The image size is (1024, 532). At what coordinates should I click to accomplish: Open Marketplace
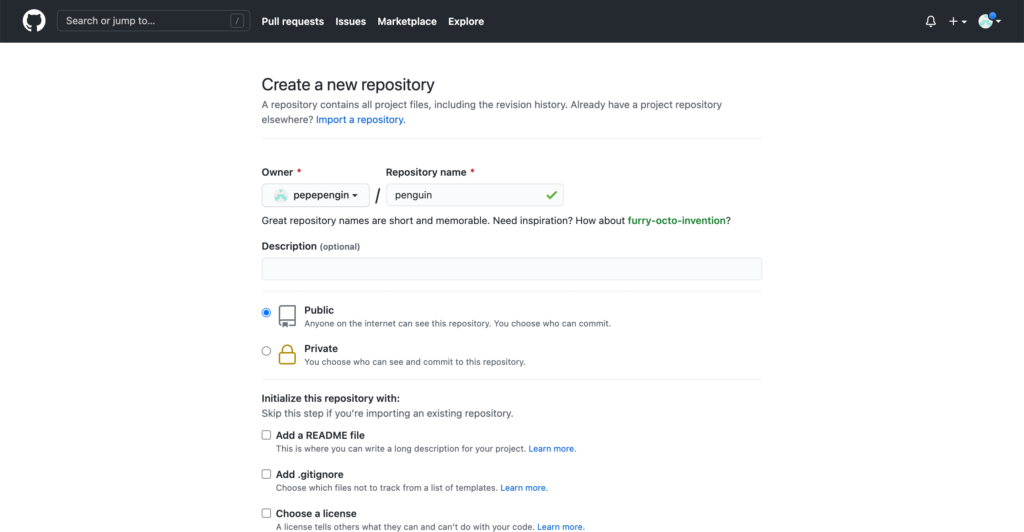pos(407,22)
